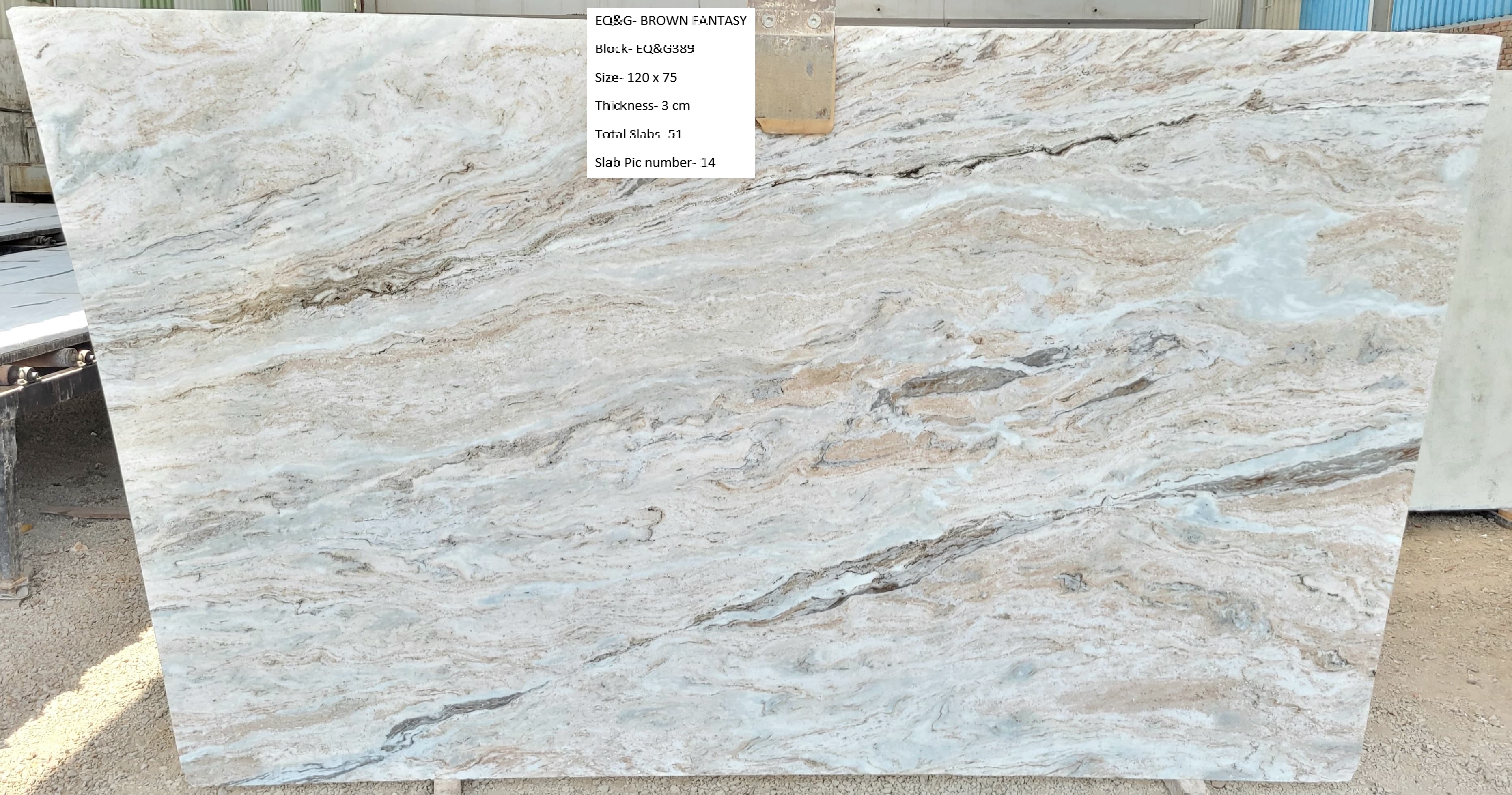Click the 'Block- EQ&G389' text line
Screen dimensions: 1512x795
[x=644, y=49]
